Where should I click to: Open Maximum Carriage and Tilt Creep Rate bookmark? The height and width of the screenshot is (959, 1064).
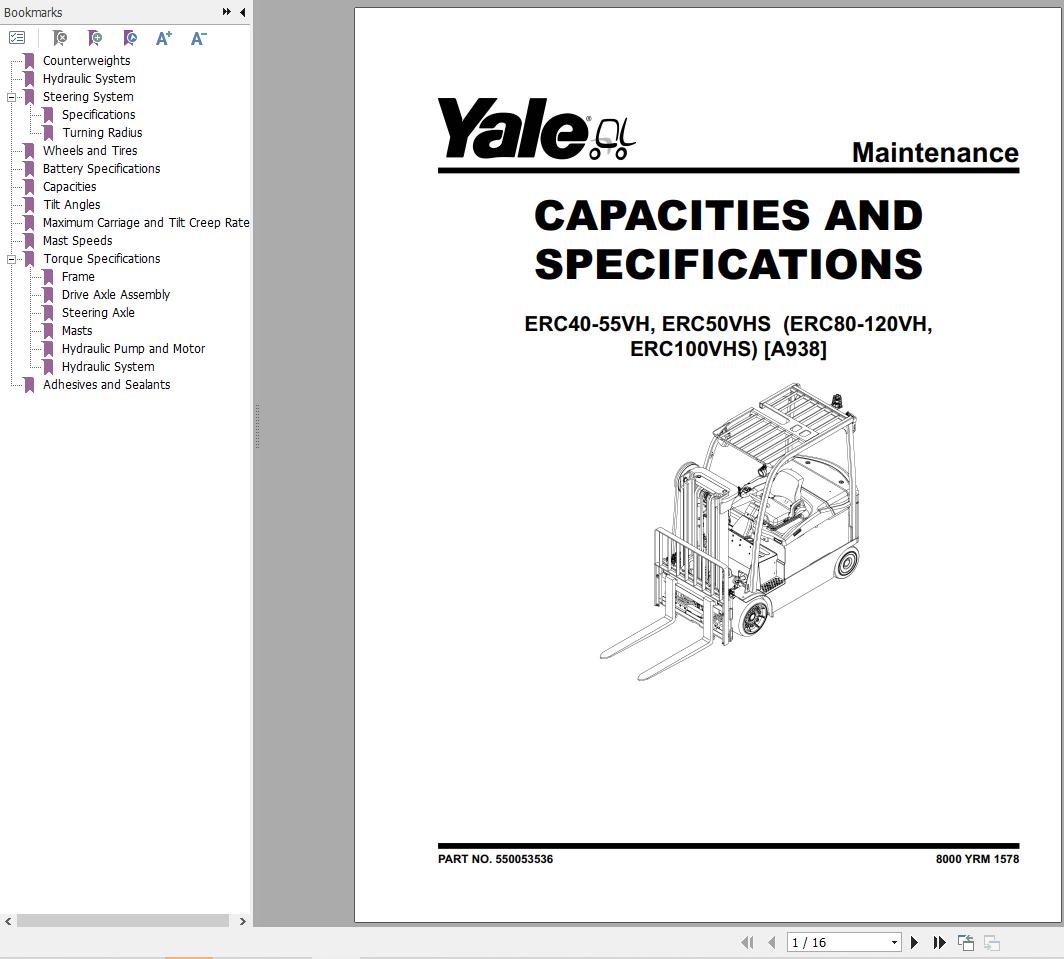(x=146, y=223)
